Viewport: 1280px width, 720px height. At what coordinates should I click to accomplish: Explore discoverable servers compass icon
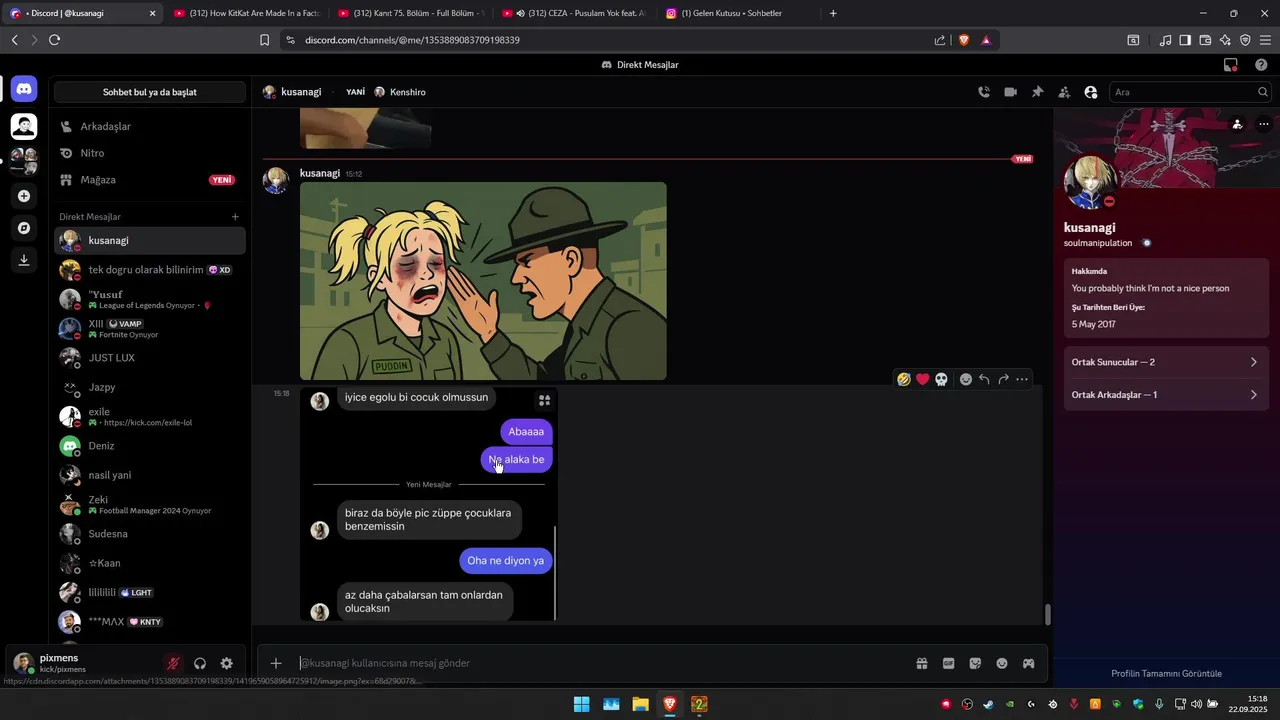24,228
